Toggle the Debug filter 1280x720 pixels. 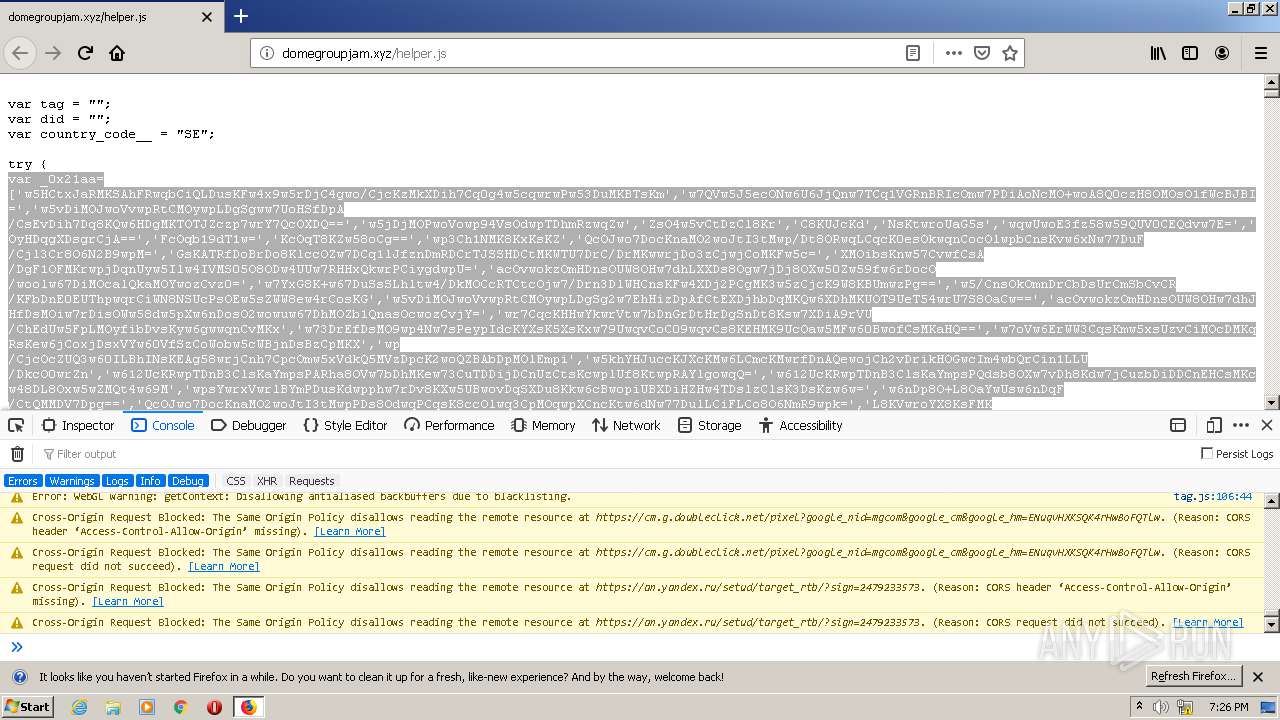tap(187, 481)
